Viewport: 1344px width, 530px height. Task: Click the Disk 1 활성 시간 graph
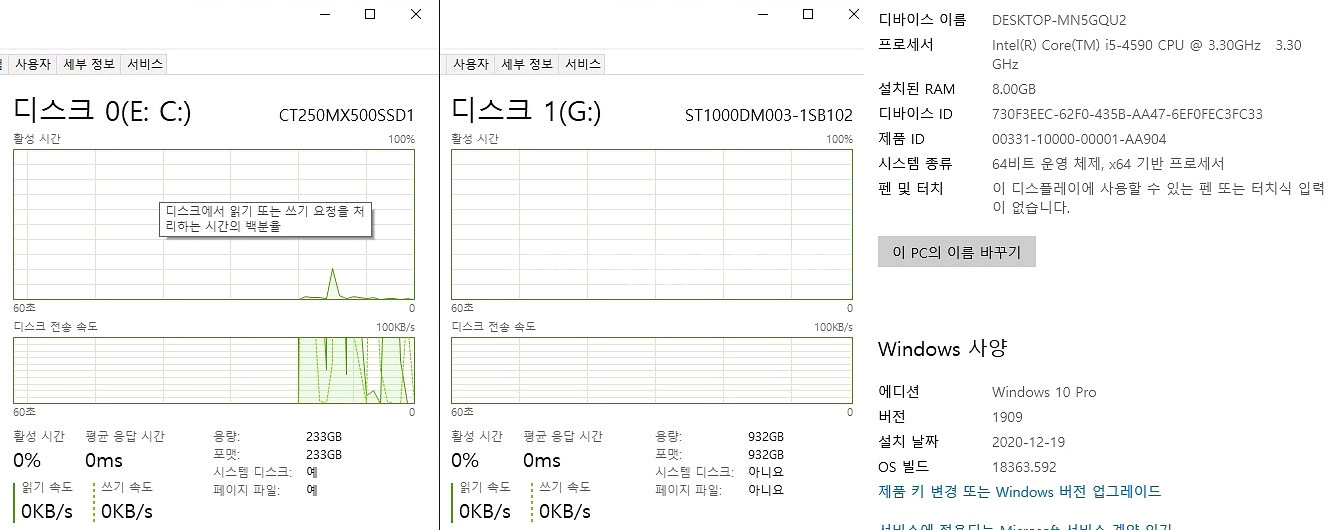click(652, 225)
